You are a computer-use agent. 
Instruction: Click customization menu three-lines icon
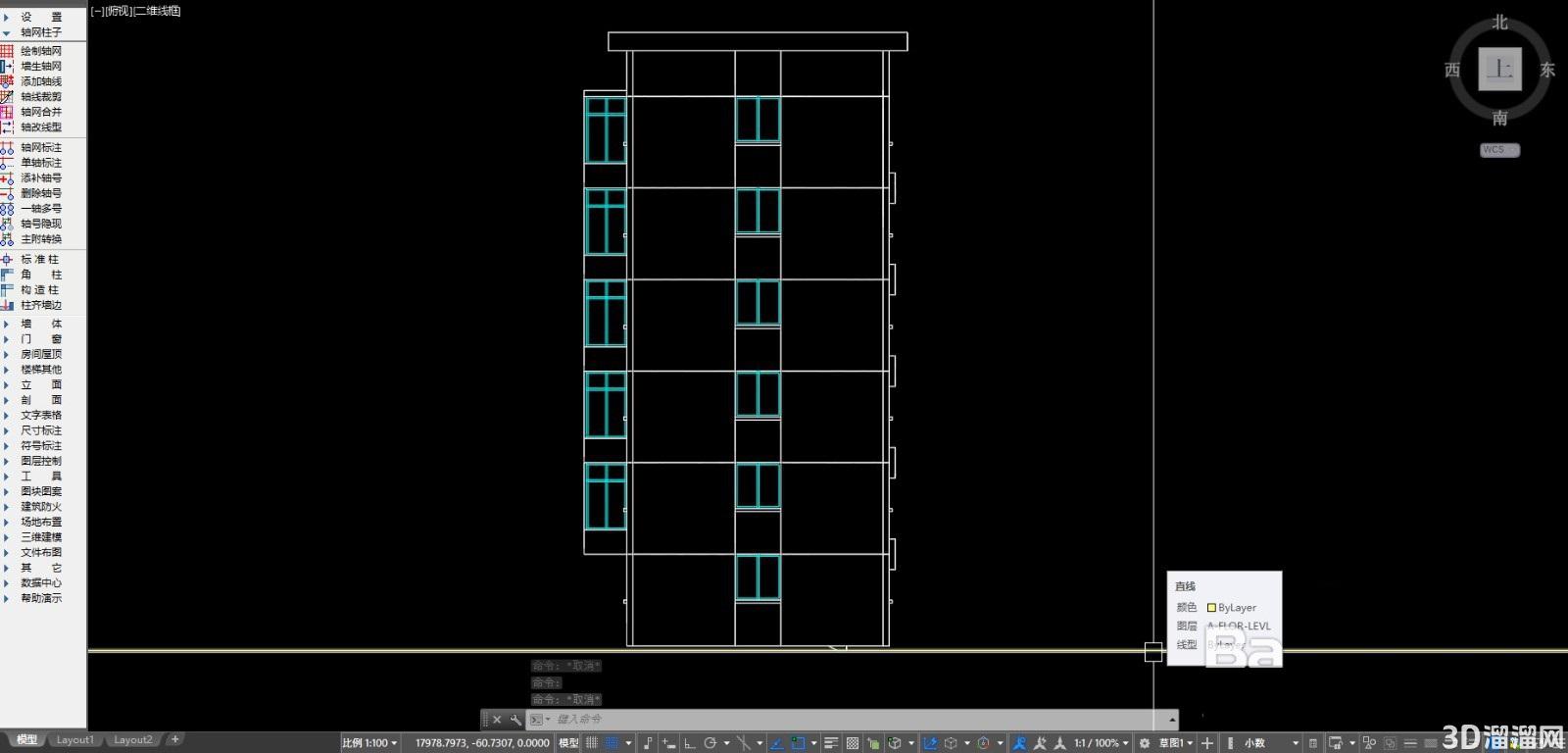tap(1410, 743)
